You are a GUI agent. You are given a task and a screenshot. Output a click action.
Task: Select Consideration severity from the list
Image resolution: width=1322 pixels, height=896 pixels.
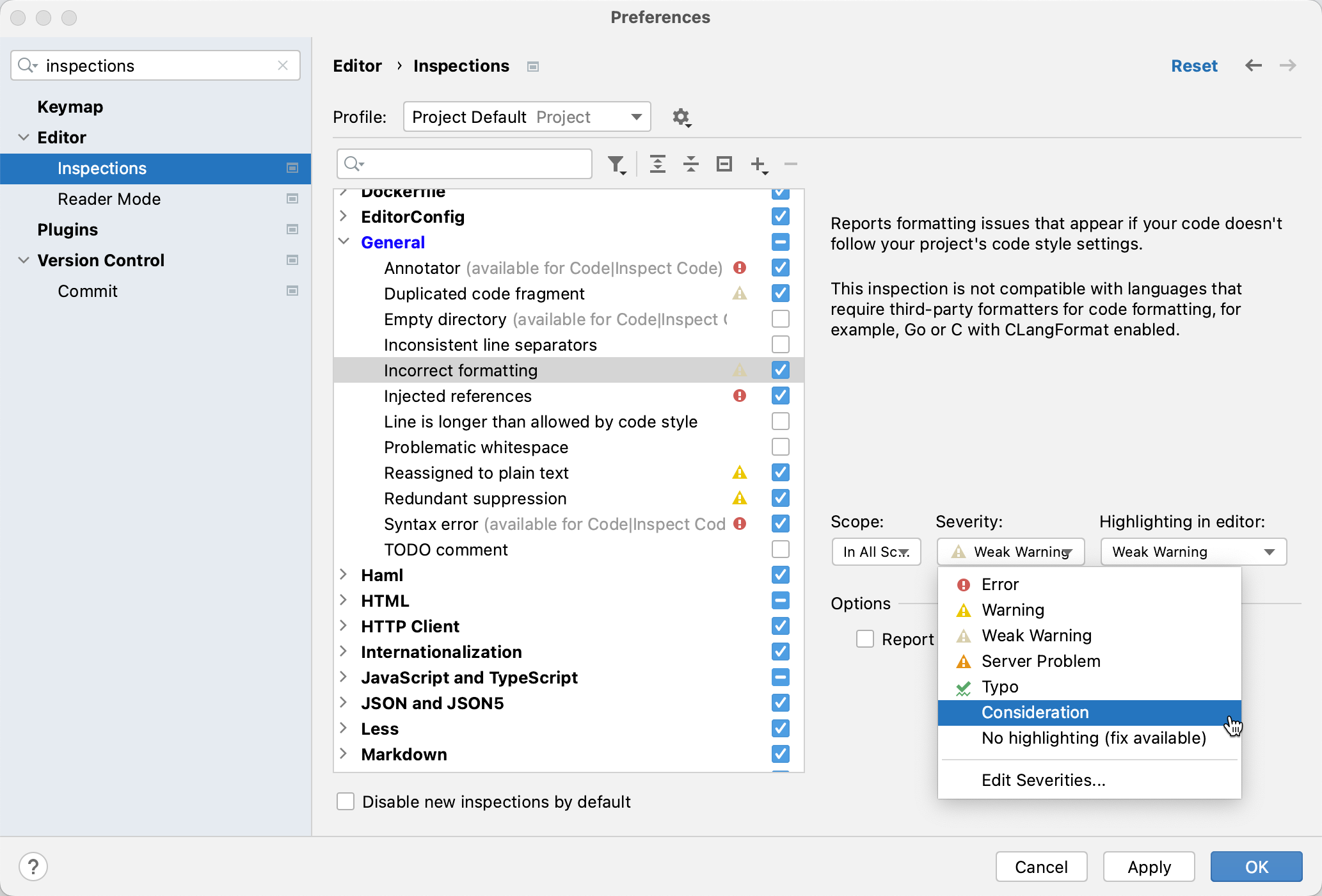point(1035,712)
